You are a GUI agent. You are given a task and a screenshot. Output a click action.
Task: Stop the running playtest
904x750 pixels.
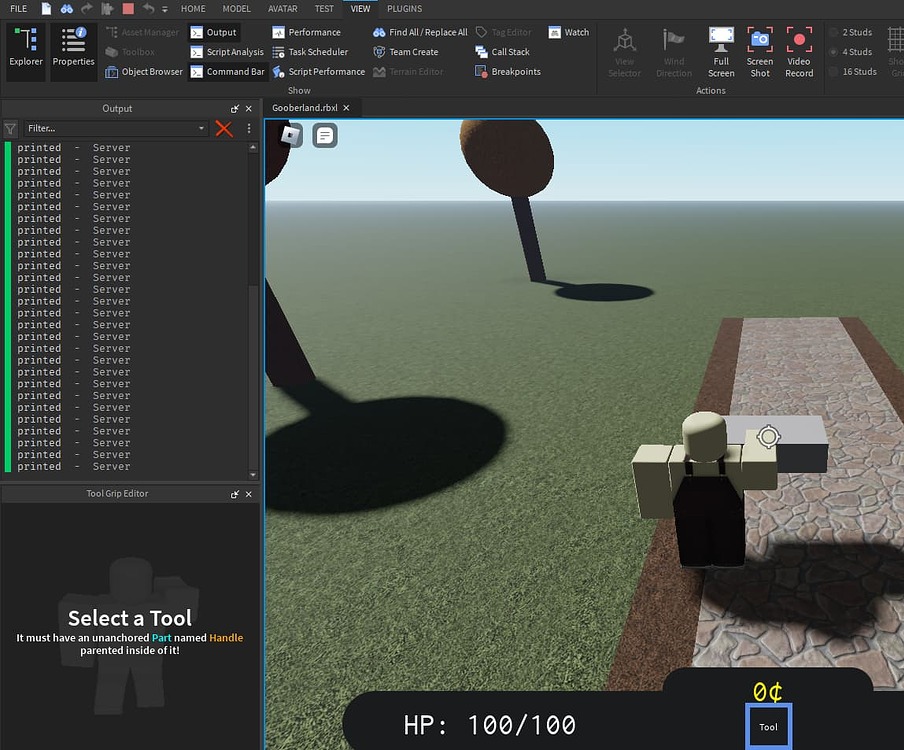coord(128,9)
